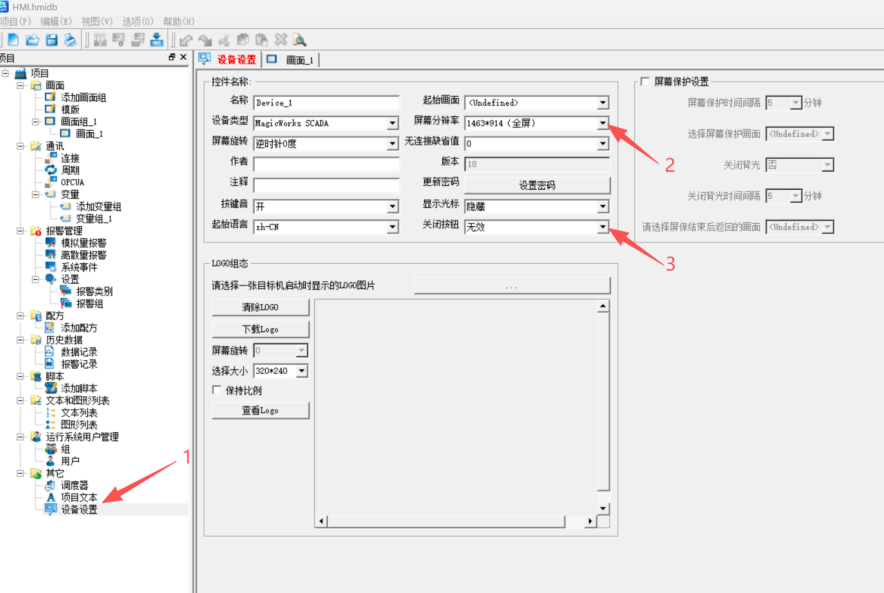This screenshot has width=884, height=593.
Task: Select 周期 tree node
Action: 70,170
